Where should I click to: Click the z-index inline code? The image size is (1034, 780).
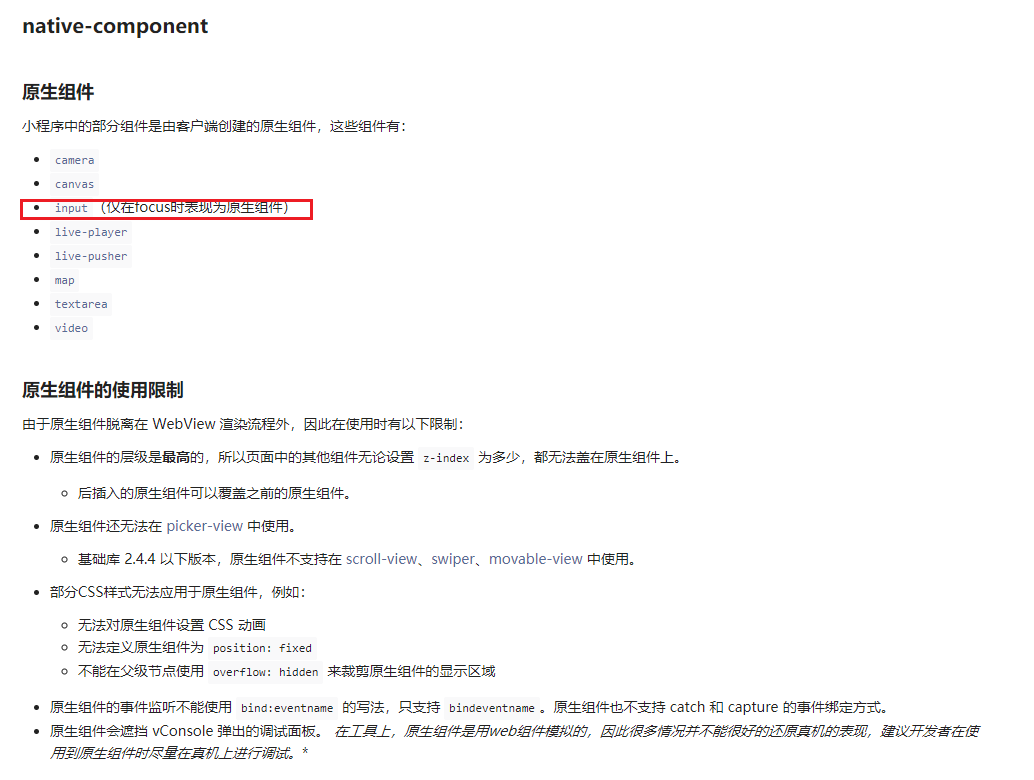point(446,458)
